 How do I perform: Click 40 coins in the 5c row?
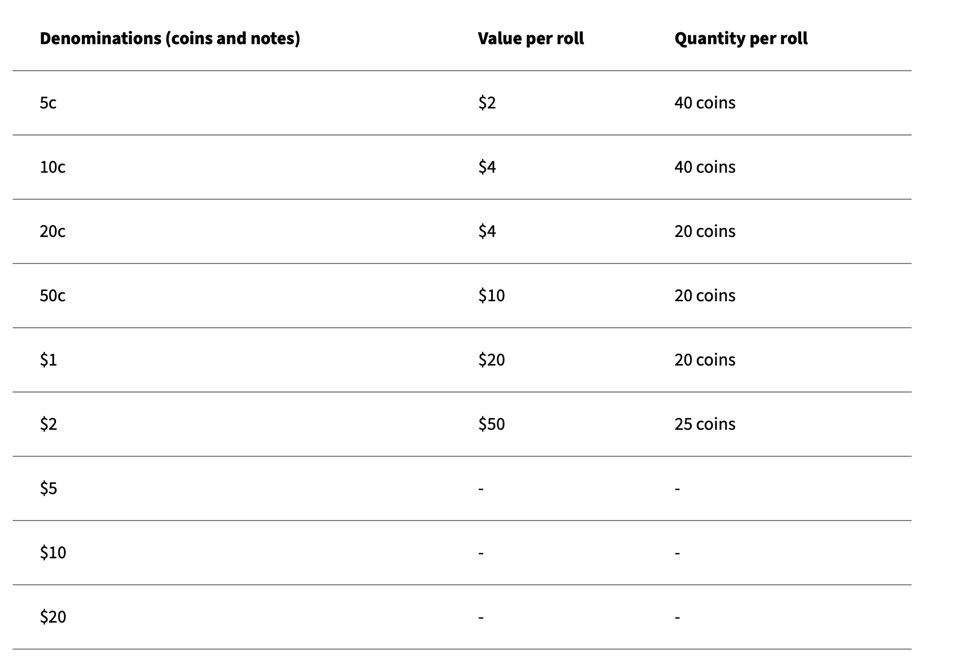click(x=704, y=103)
